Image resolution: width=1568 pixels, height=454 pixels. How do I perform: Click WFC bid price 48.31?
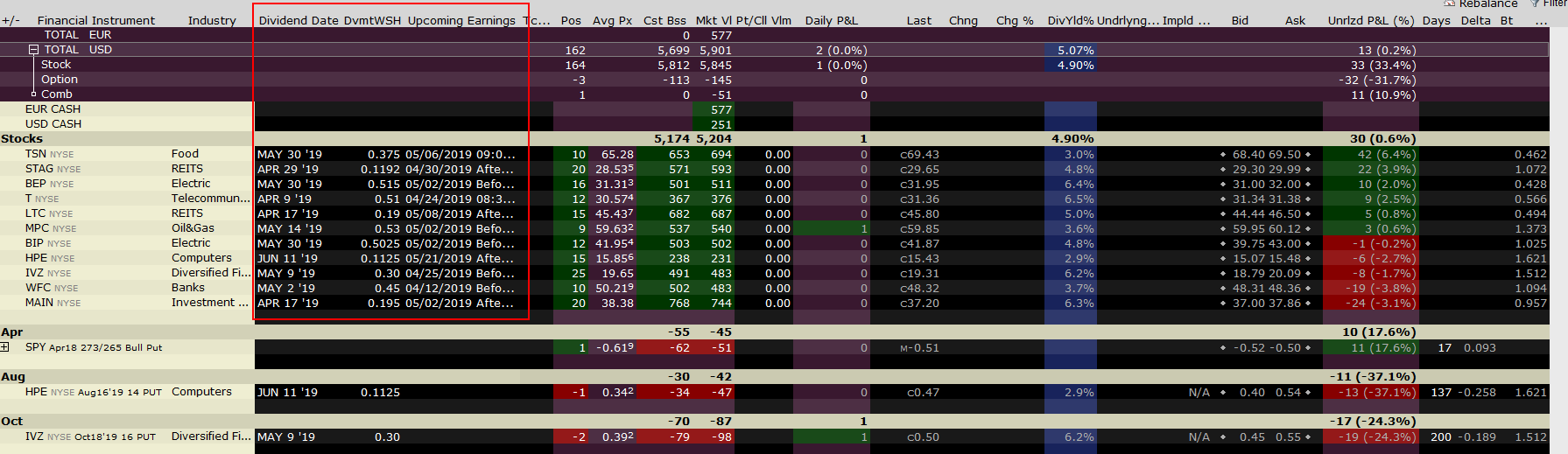click(1248, 289)
